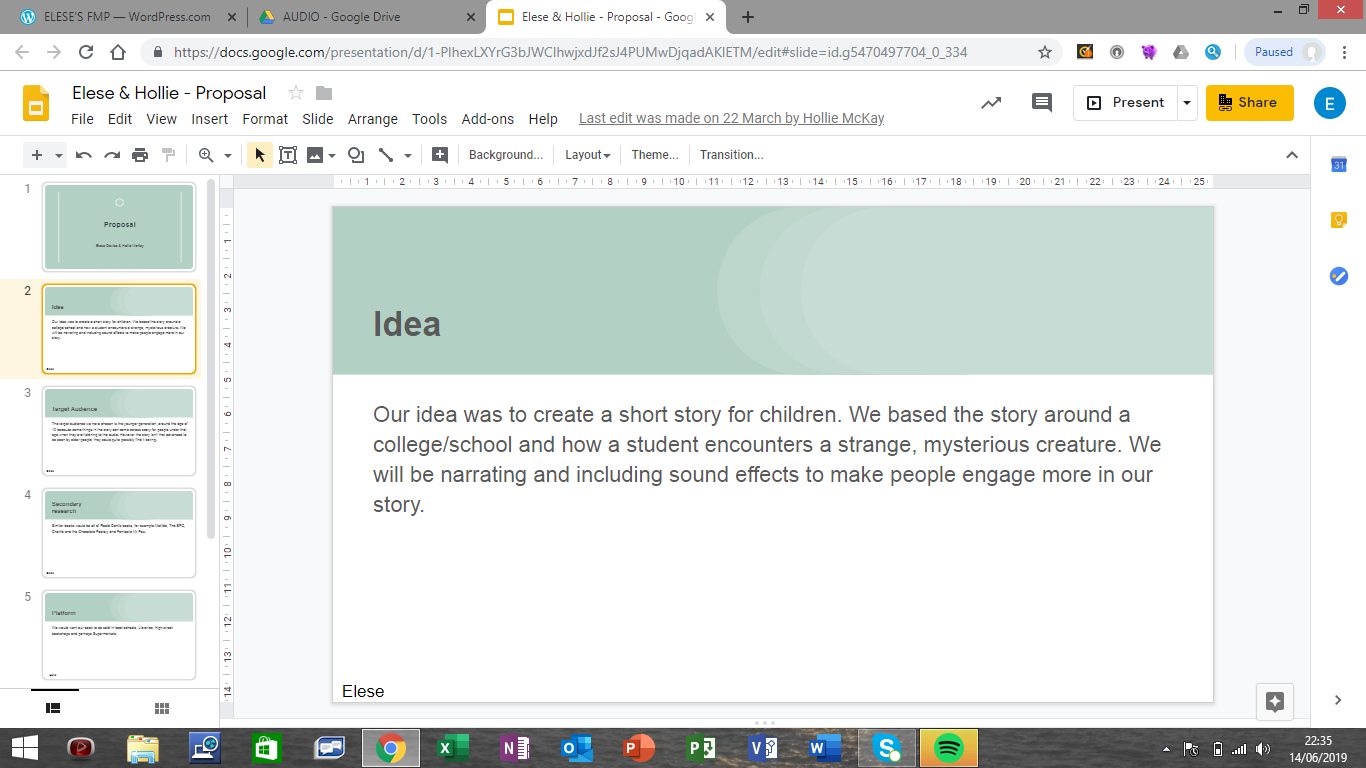Switch to filmstrip view of slides

point(54,708)
